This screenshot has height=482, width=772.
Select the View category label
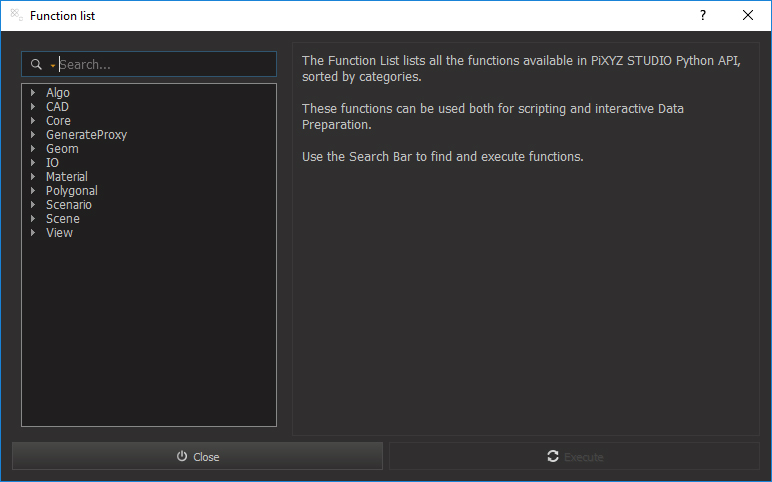[59, 233]
